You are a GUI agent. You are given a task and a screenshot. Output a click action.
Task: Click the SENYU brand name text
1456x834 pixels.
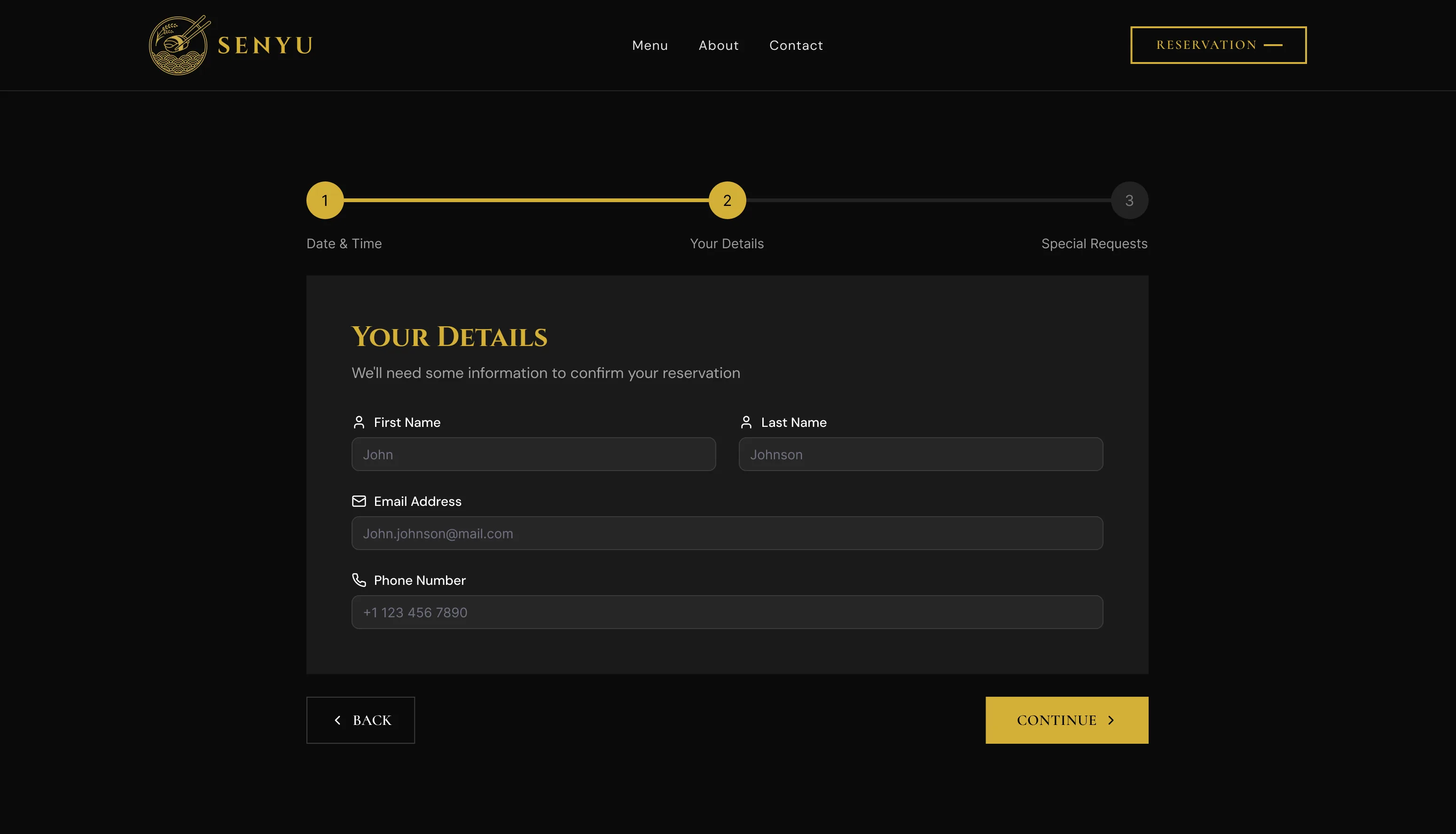pyautogui.click(x=265, y=46)
